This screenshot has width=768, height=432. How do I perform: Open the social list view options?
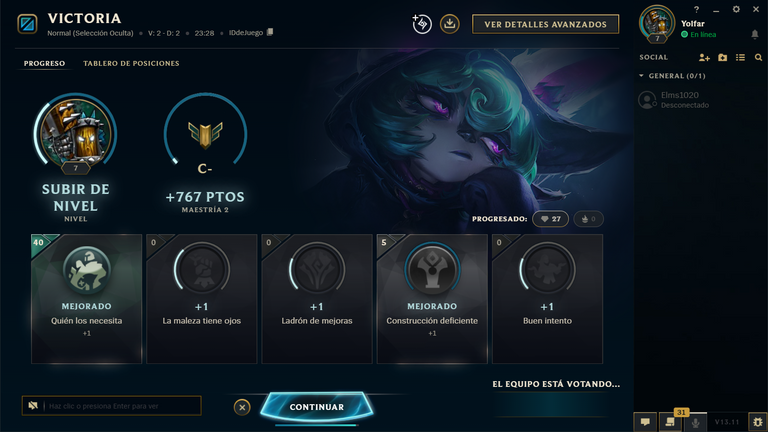(740, 57)
